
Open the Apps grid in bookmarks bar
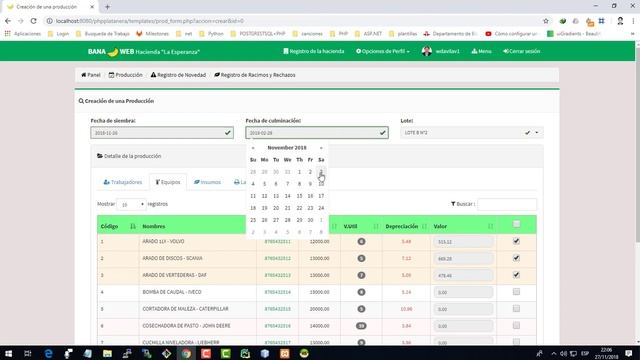pos(7,33)
